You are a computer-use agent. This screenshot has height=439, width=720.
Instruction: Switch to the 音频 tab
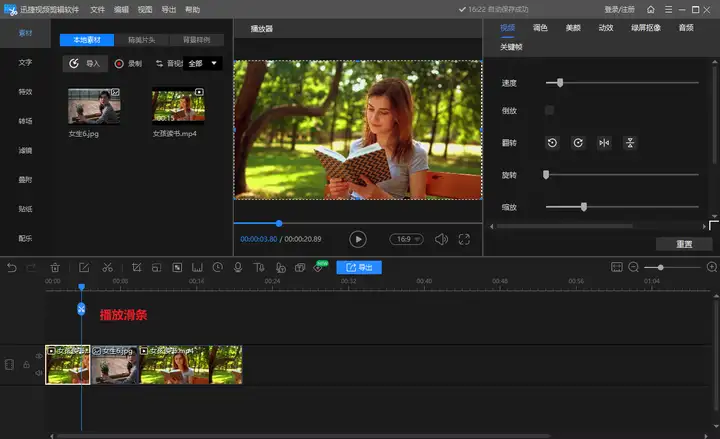[686, 28]
